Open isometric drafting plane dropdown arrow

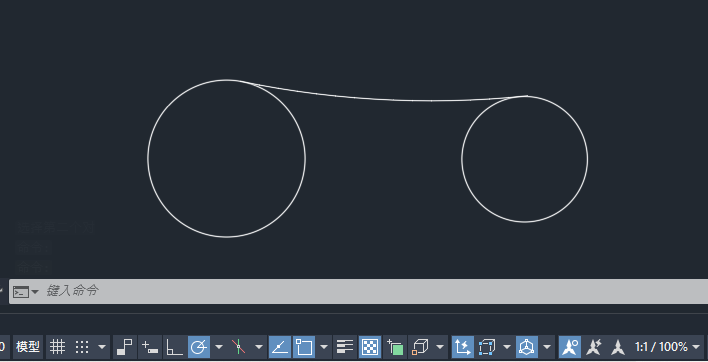pos(259,347)
